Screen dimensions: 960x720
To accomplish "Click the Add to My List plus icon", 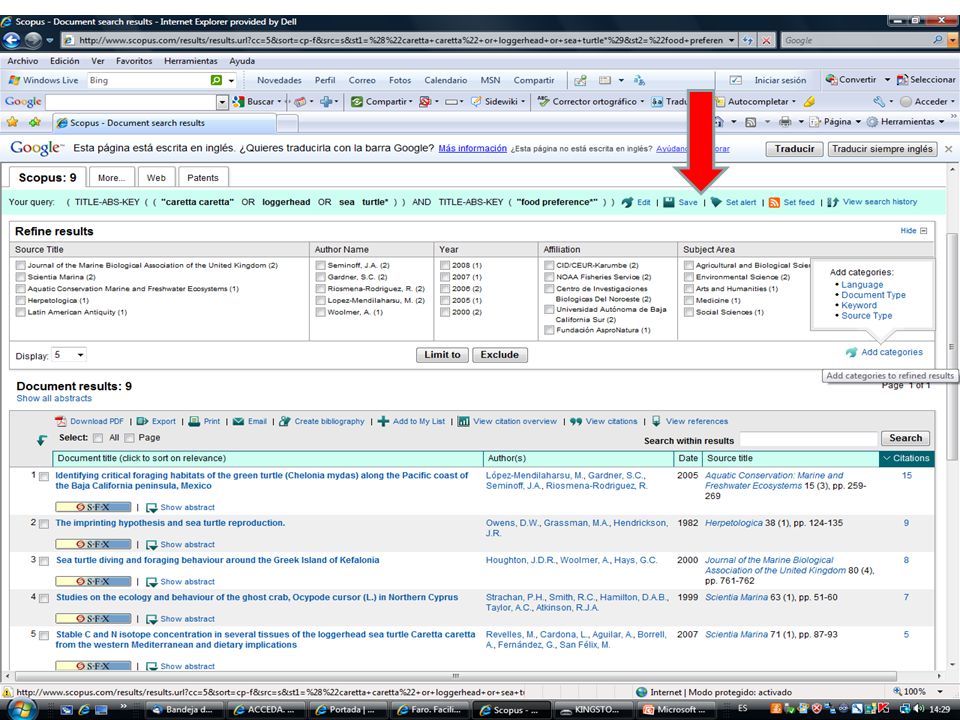I will tap(383, 421).
